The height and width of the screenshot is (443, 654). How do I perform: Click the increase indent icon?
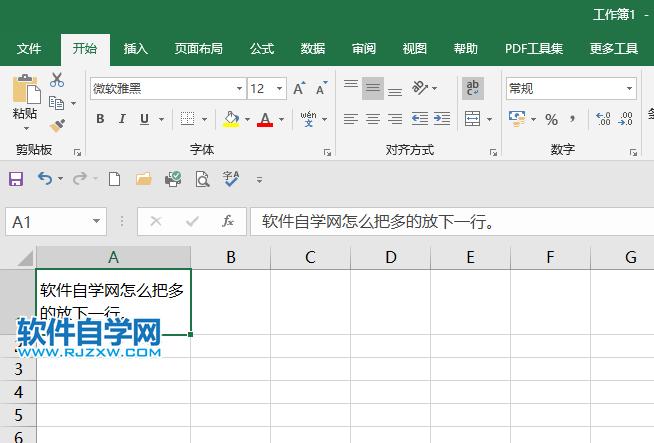point(442,119)
